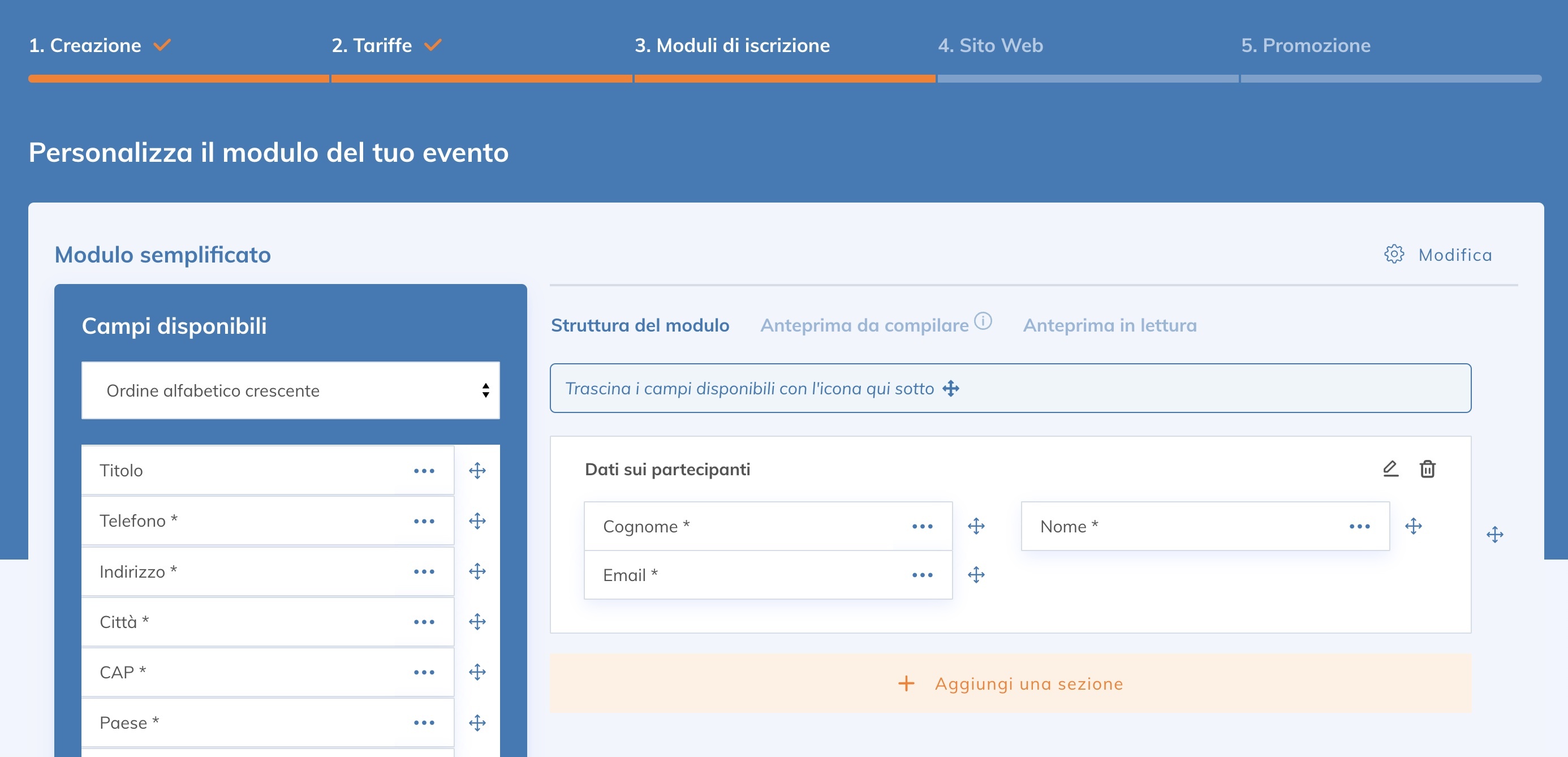This screenshot has height=757, width=1568.
Task: Open the three-dot menu on Email field
Action: pos(922,575)
